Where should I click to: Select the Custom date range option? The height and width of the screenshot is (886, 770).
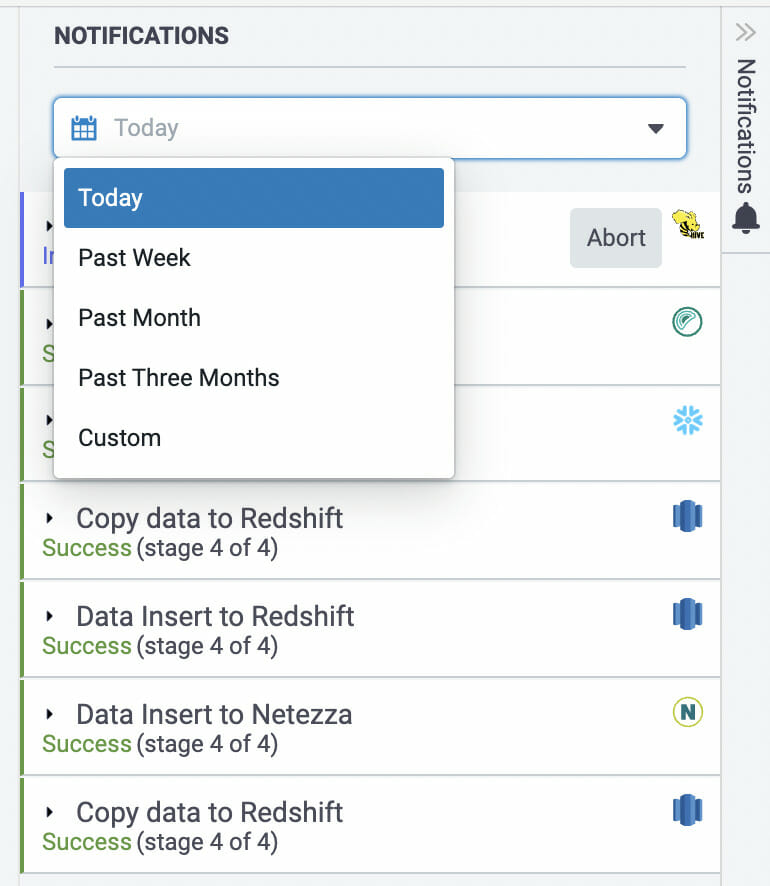point(119,438)
